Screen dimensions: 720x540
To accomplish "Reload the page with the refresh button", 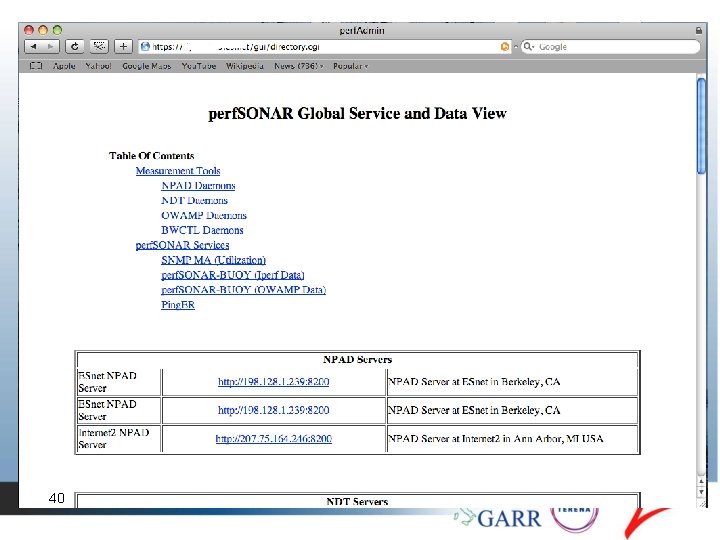I will 75,46.
